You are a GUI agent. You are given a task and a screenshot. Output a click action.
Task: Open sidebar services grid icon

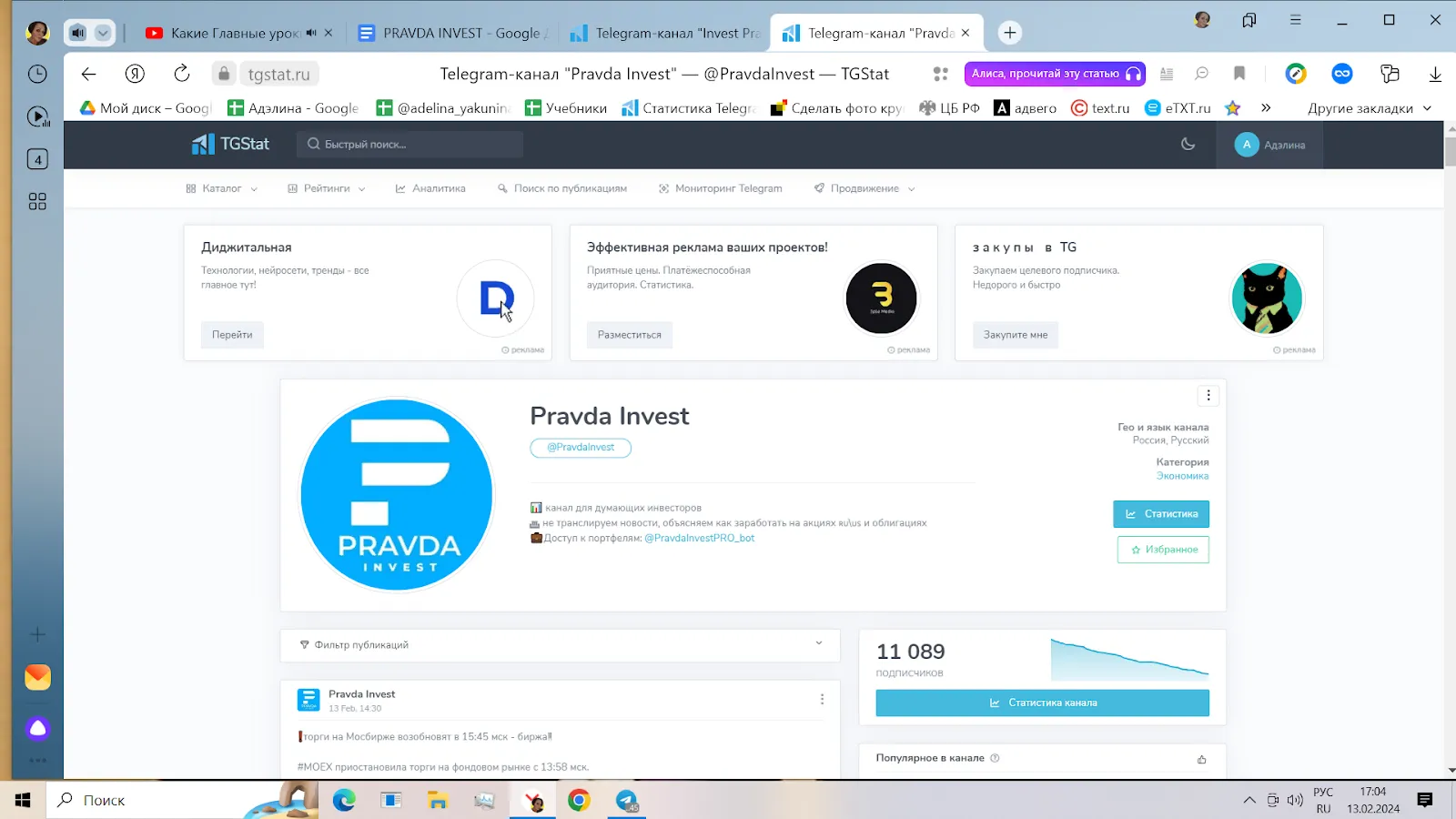coord(37,201)
